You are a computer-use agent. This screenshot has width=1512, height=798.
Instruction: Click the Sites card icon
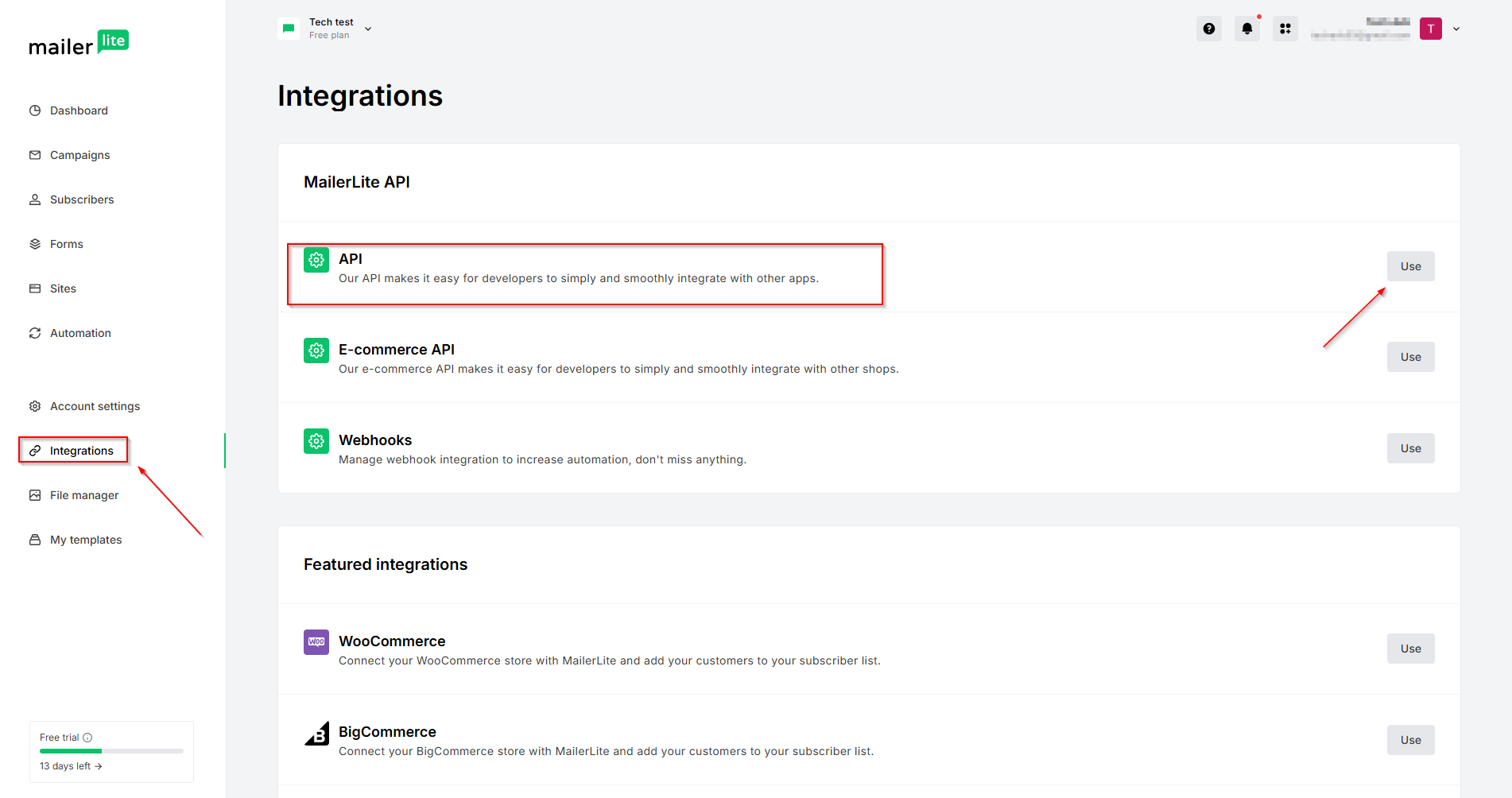35,289
